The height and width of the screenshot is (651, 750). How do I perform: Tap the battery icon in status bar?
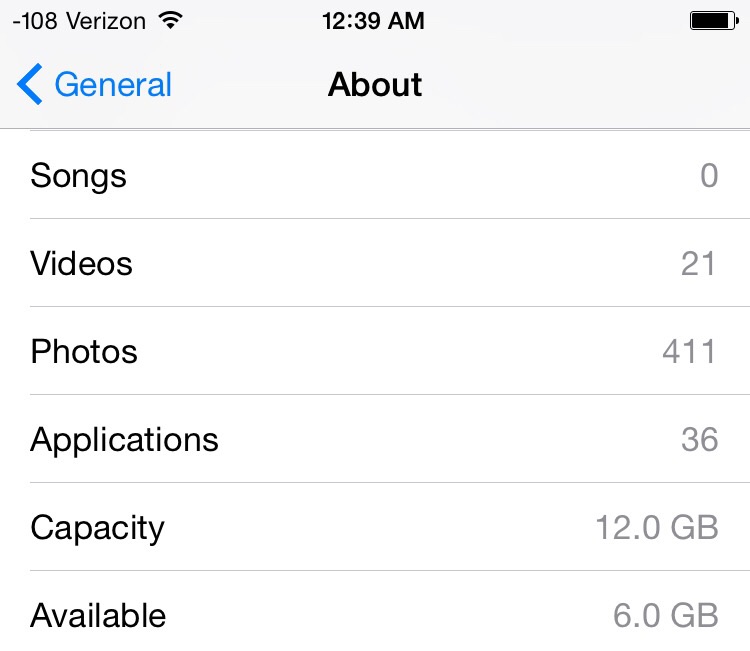tap(714, 21)
